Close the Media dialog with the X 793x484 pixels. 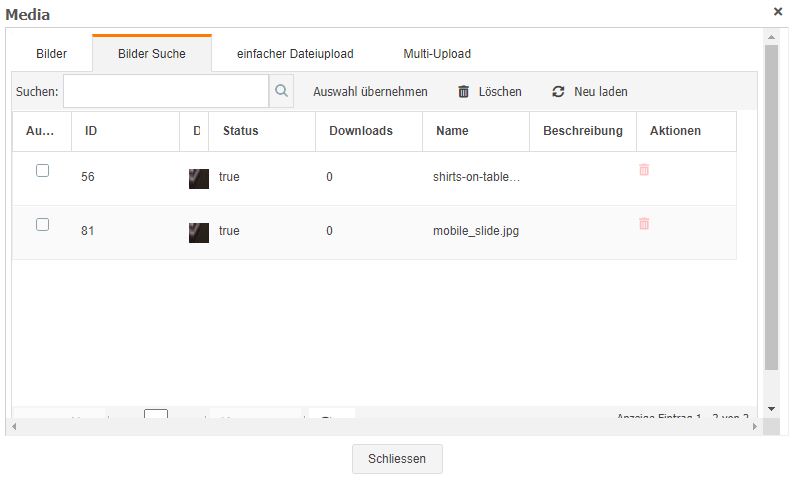[x=778, y=12]
